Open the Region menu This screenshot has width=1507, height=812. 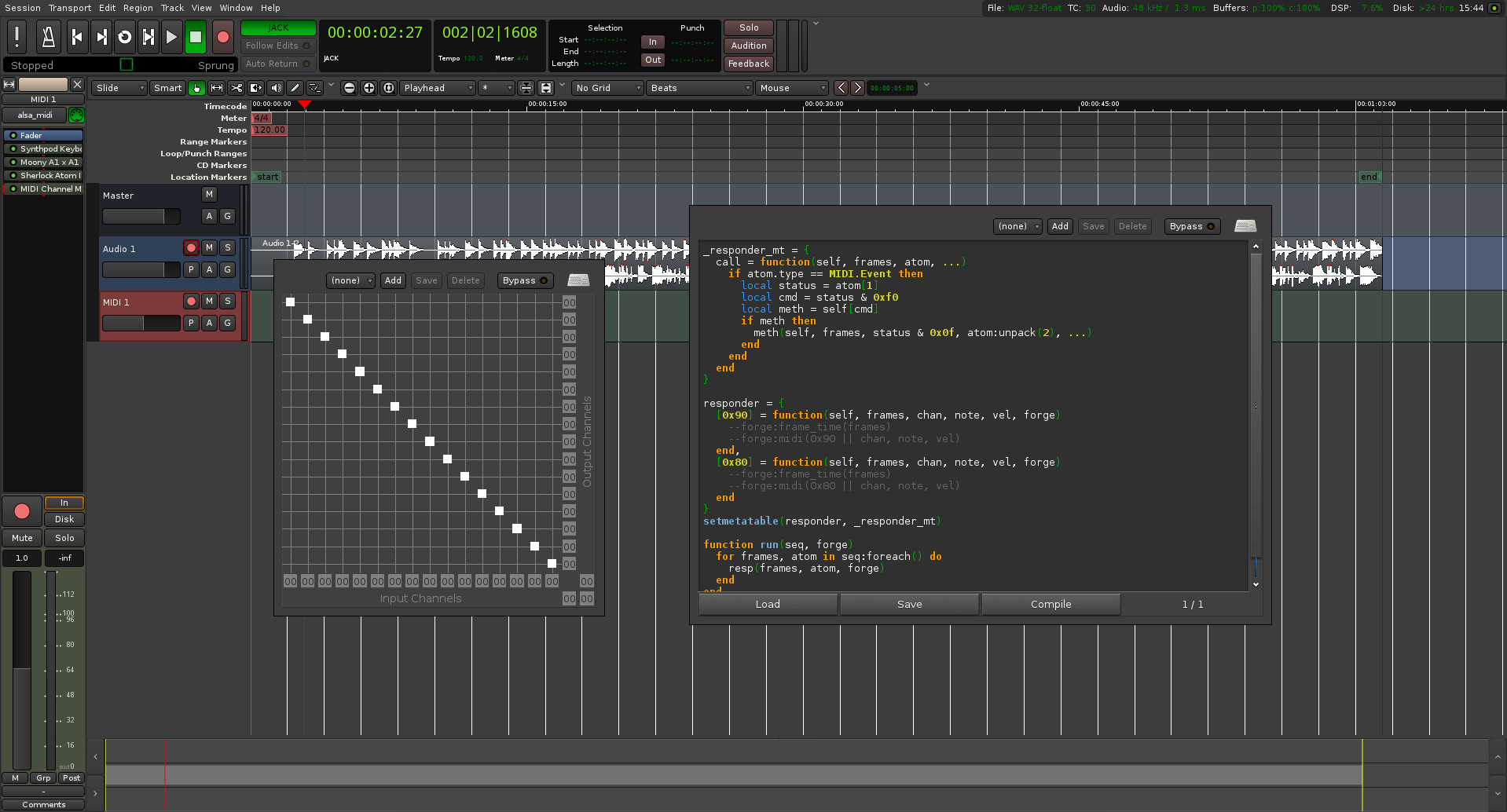pos(137,8)
